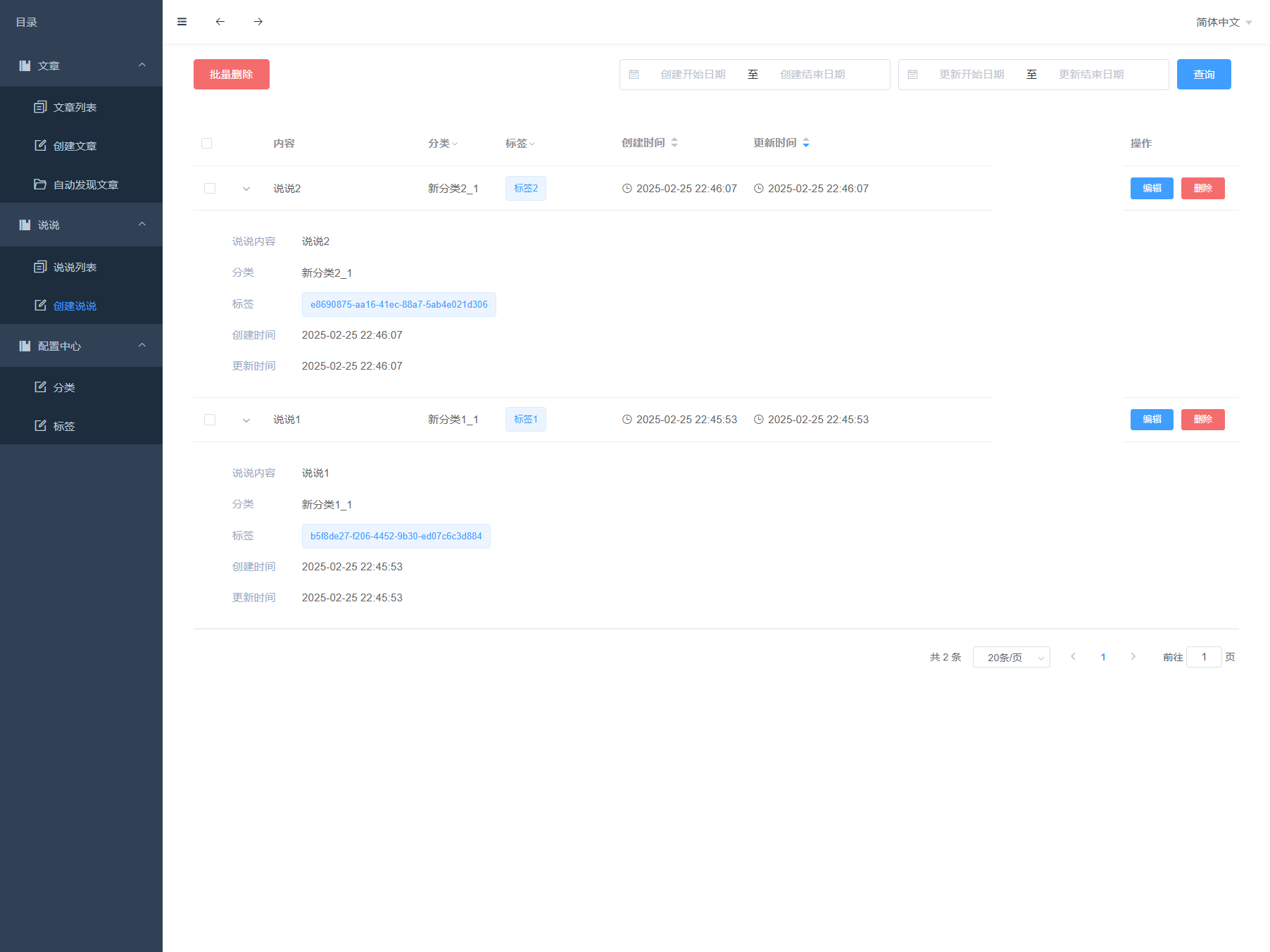
Task: Click 更新结束日期 date input
Action: point(1091,75)
